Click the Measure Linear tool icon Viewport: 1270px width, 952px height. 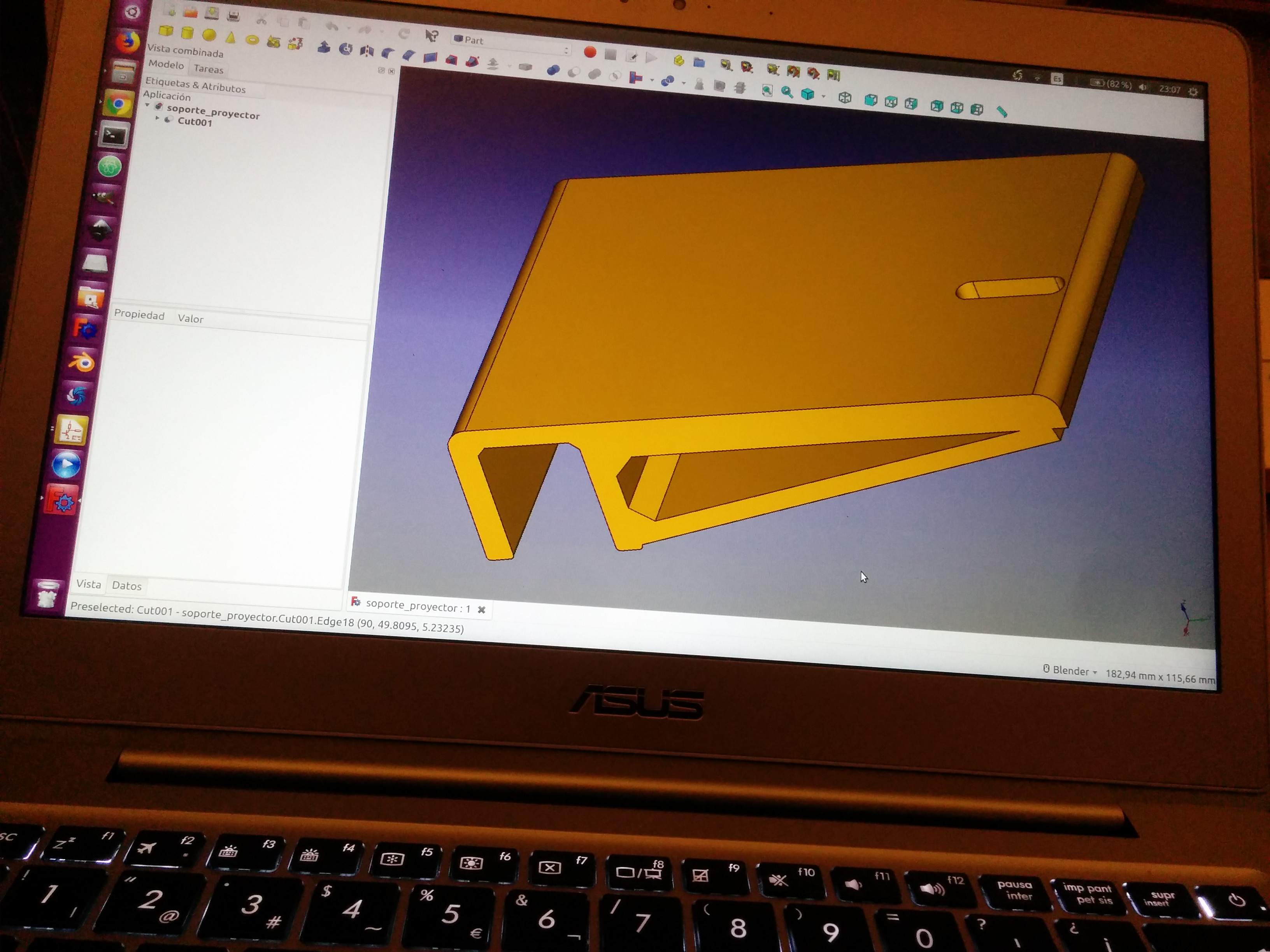(726, 65)
